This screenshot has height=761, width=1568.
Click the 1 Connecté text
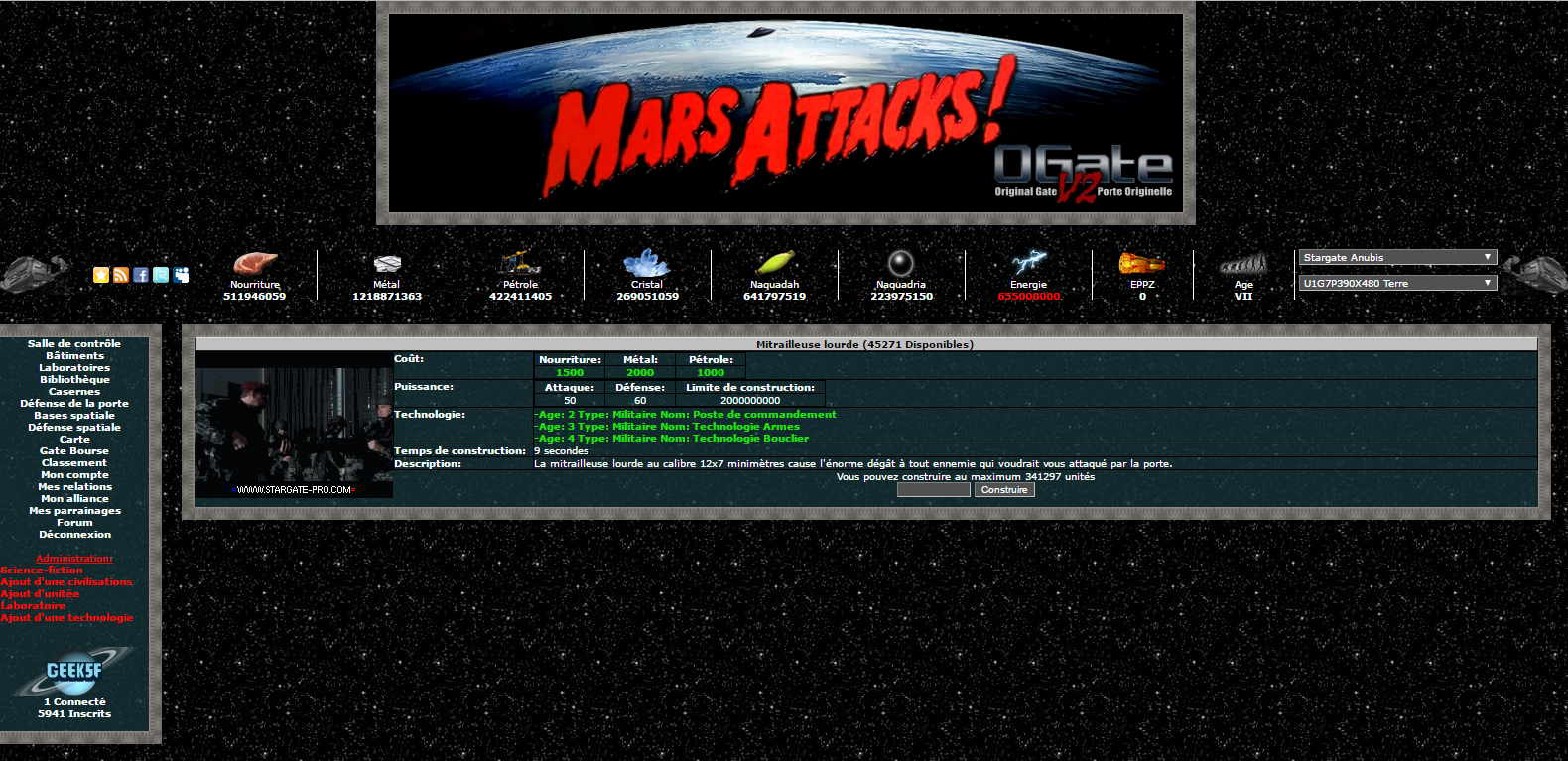(x=74, y=702)
